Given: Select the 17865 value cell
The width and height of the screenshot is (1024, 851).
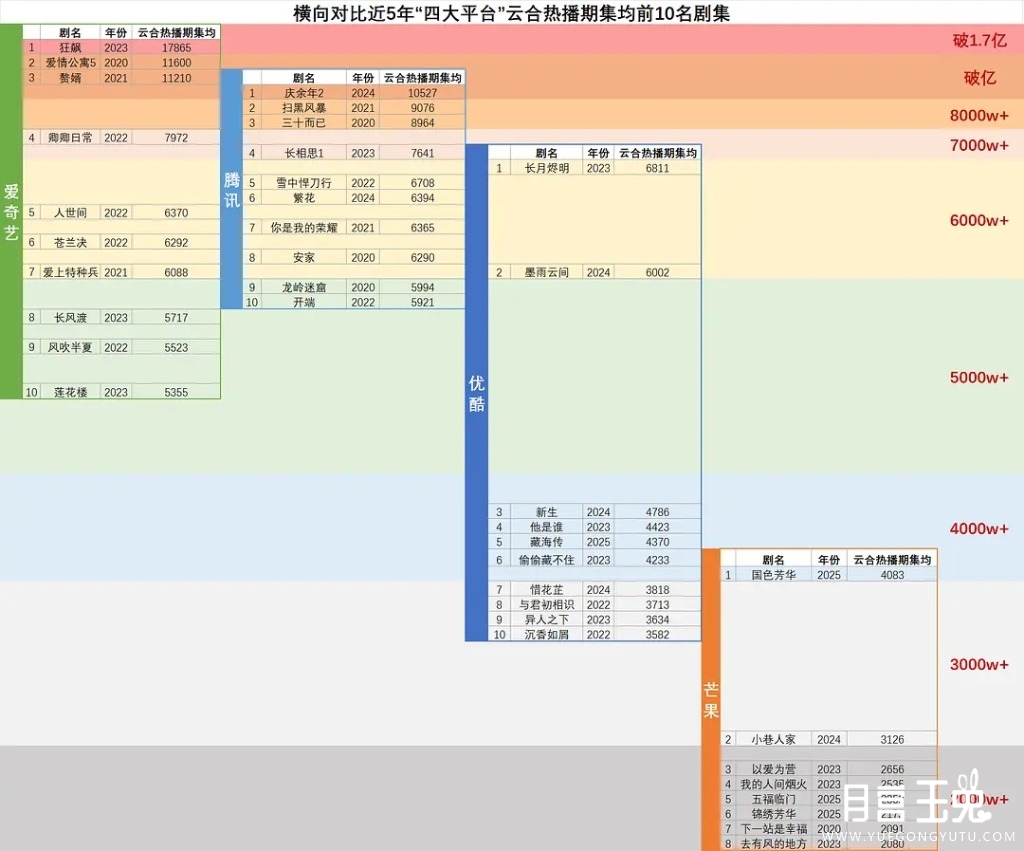Looking at the screenshot, I should click(x=176, y=47).
